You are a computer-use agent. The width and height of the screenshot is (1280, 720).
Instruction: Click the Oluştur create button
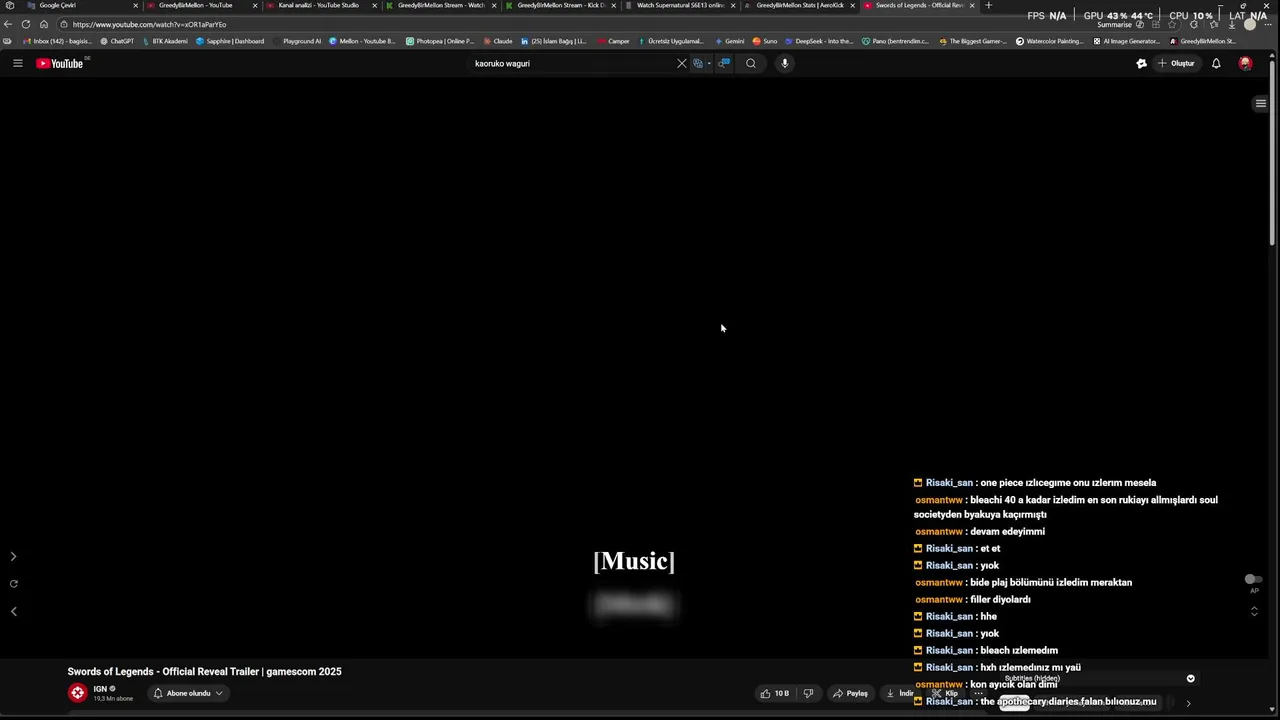tap(1176, 63)
